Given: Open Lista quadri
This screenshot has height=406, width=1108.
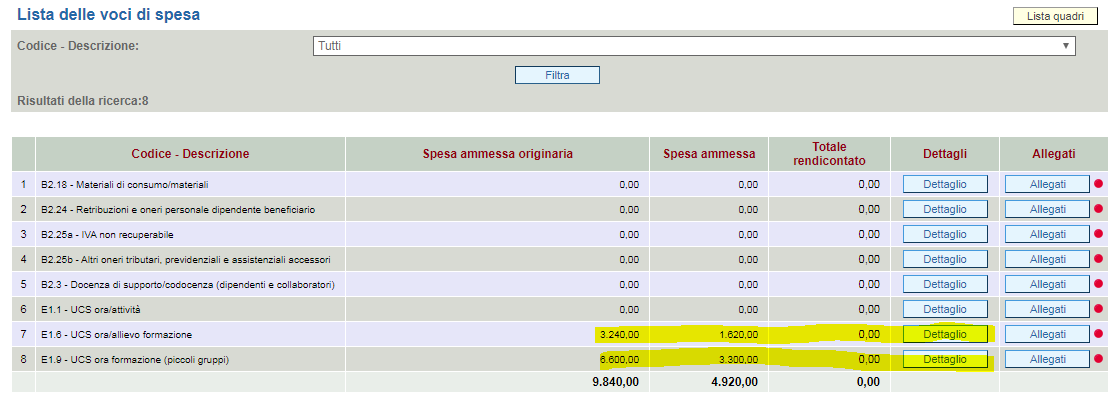Looking at the screenshot, I should coord(1055,16).
